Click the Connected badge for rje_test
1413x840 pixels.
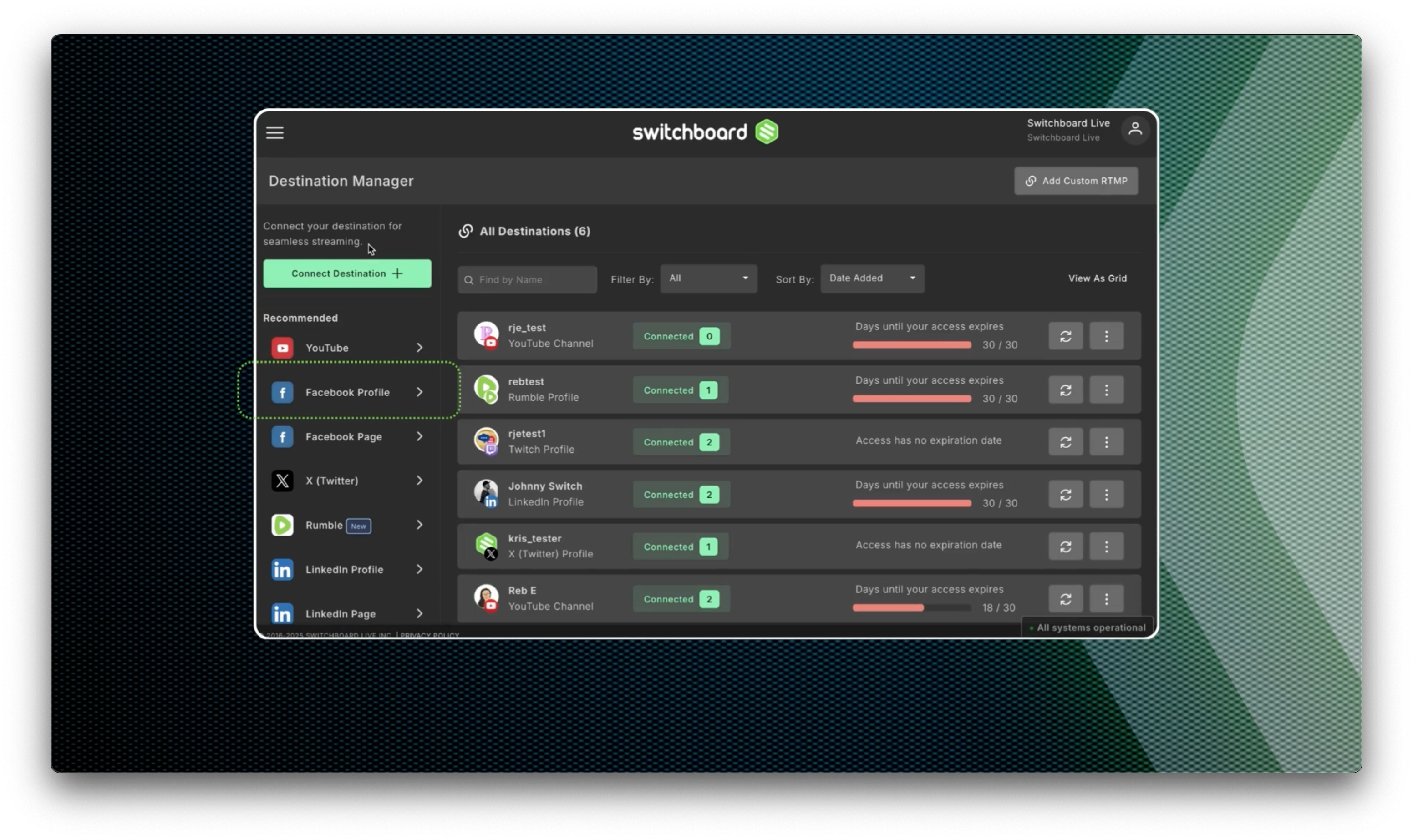pyautogui.click(x=681, y=336)
